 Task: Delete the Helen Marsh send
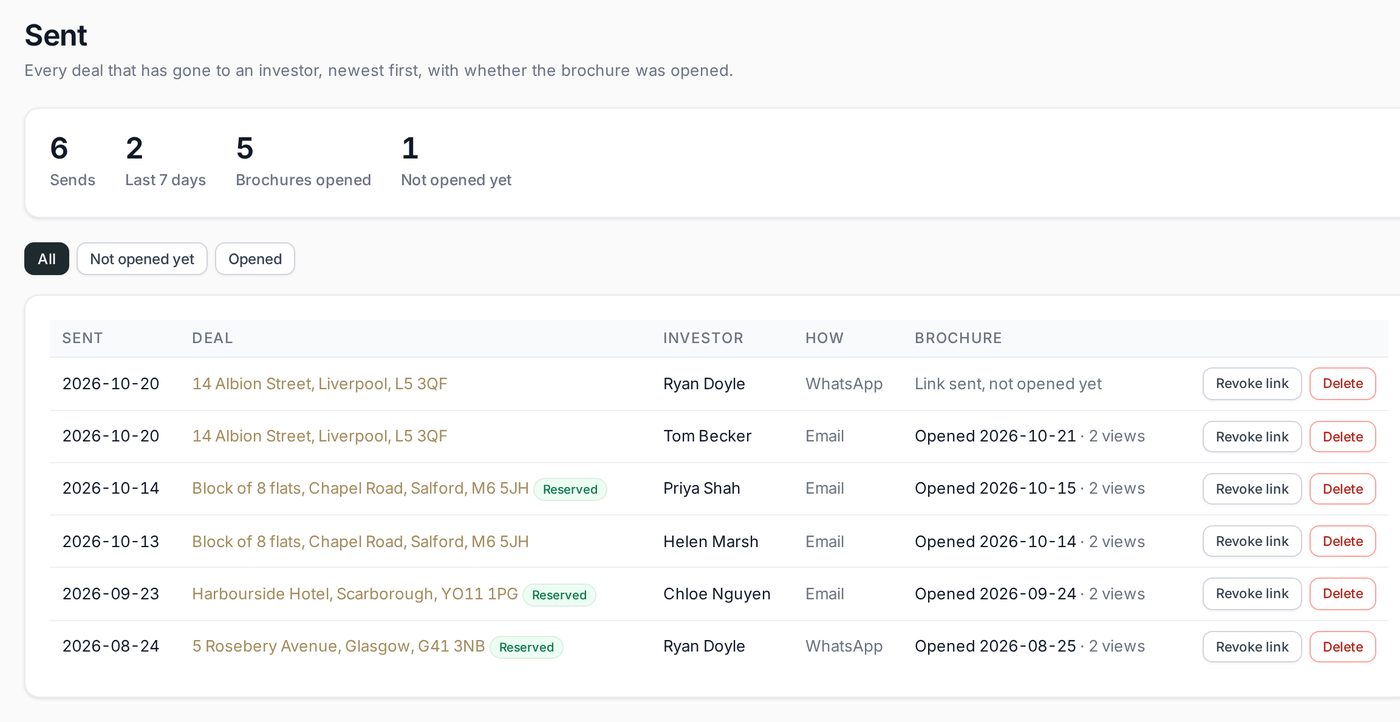coord(1343,541)
